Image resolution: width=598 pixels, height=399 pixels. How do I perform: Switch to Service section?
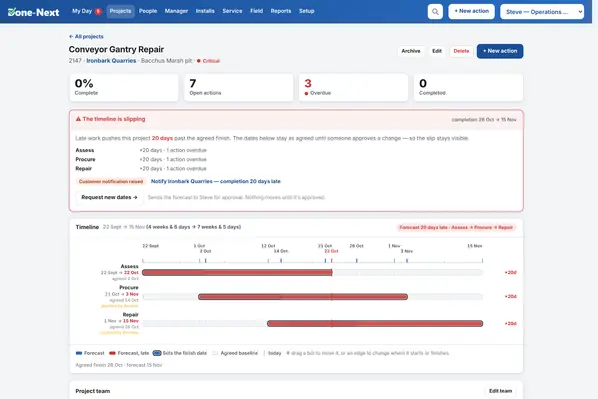(x=232, y=11)
